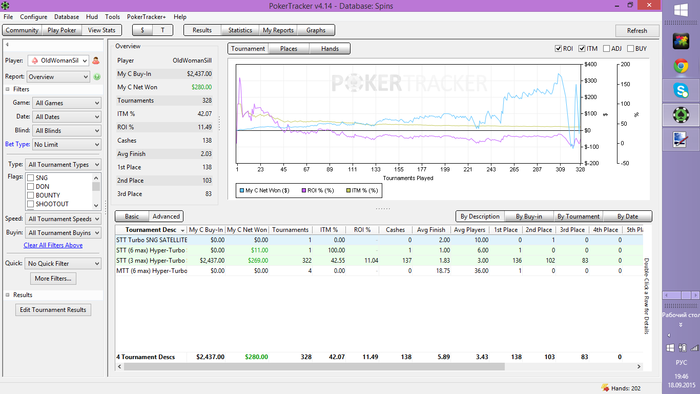Screen dimensions: 700x394
Task: Open the Blind filter dropdown
Action: coord(67,131)
